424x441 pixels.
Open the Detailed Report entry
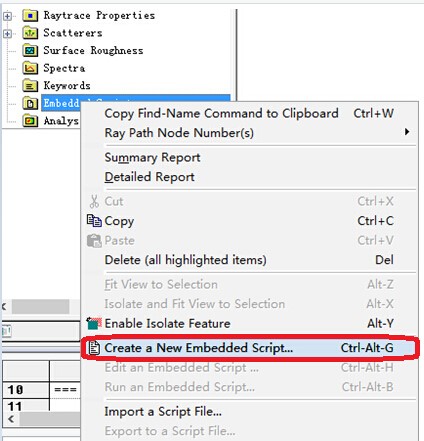(150, 177)
